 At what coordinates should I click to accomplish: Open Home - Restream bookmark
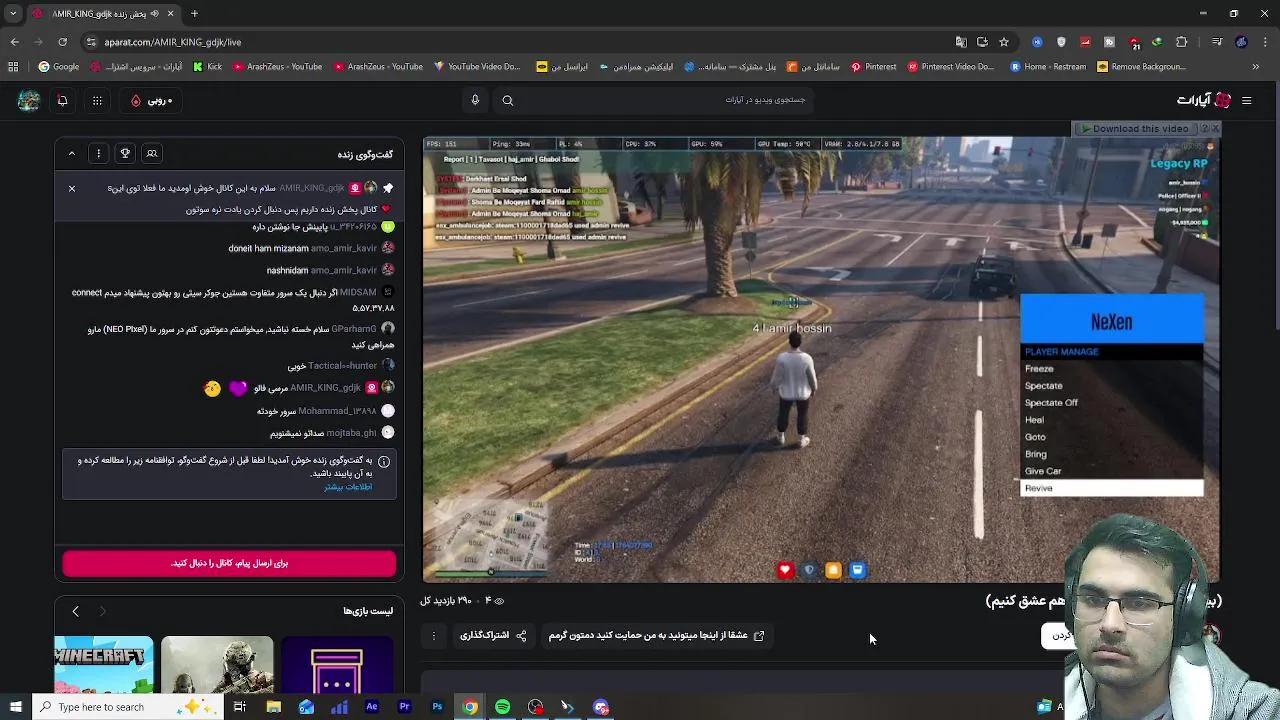pos(1047,67)
